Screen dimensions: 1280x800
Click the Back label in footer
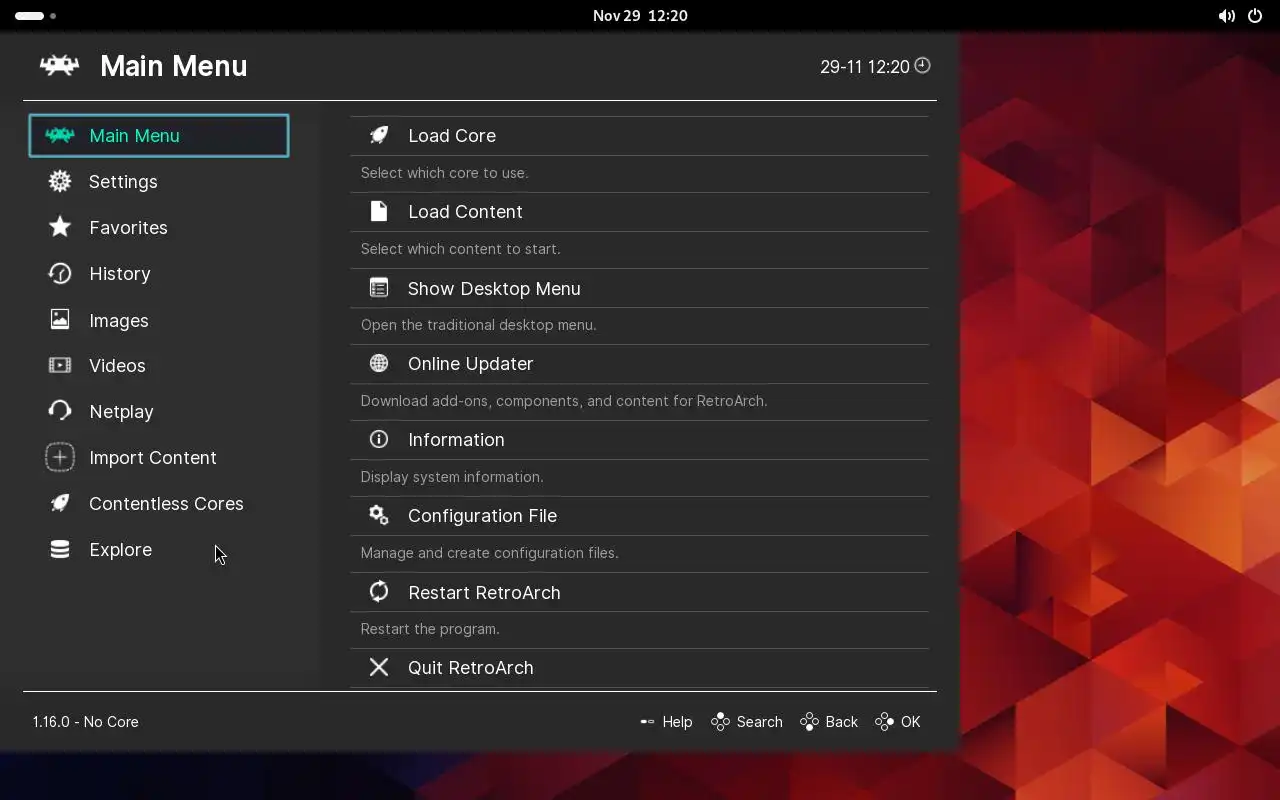(x=841, y=722)
